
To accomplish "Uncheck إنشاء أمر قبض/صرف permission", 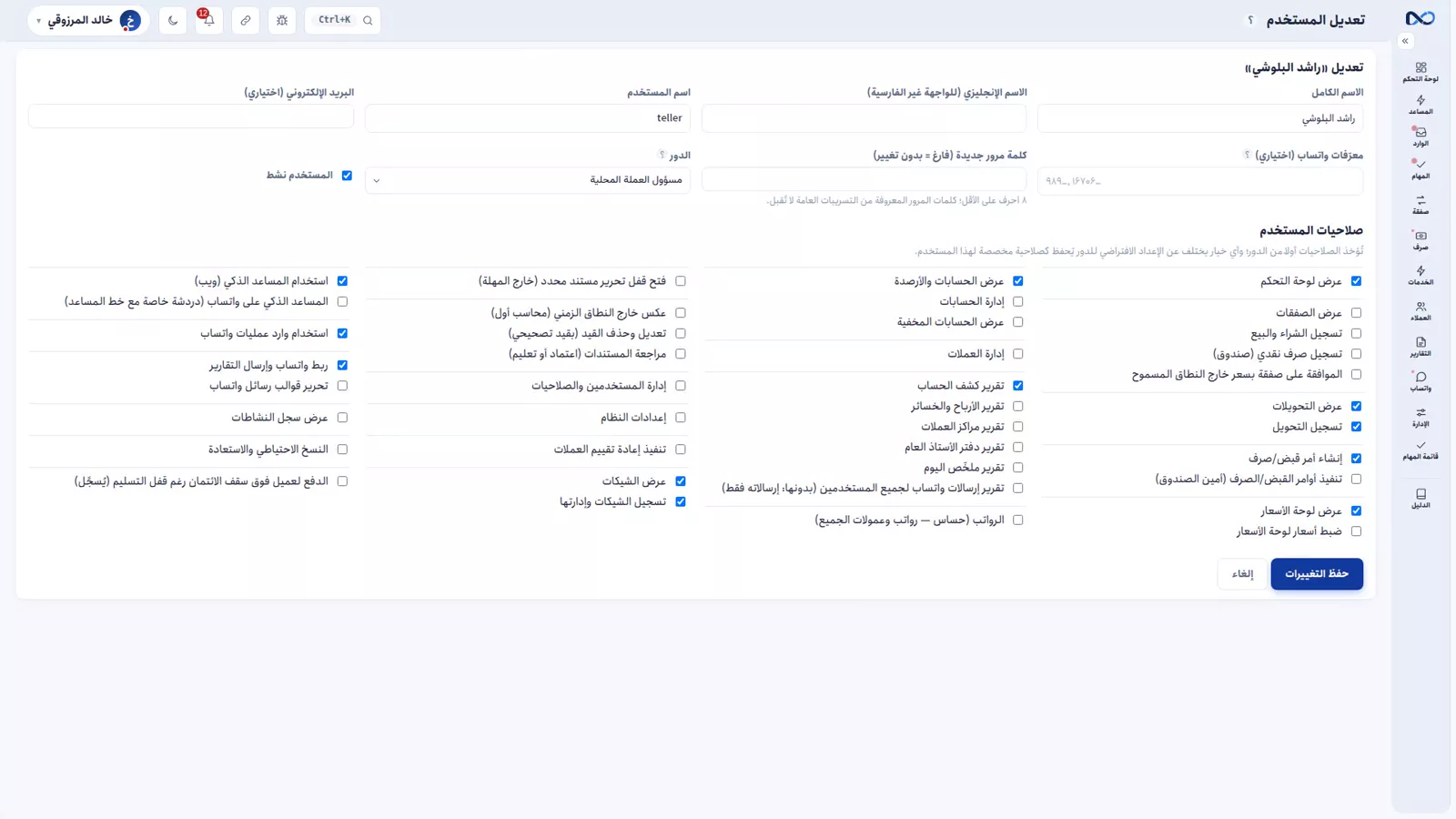I will 1356,459.
